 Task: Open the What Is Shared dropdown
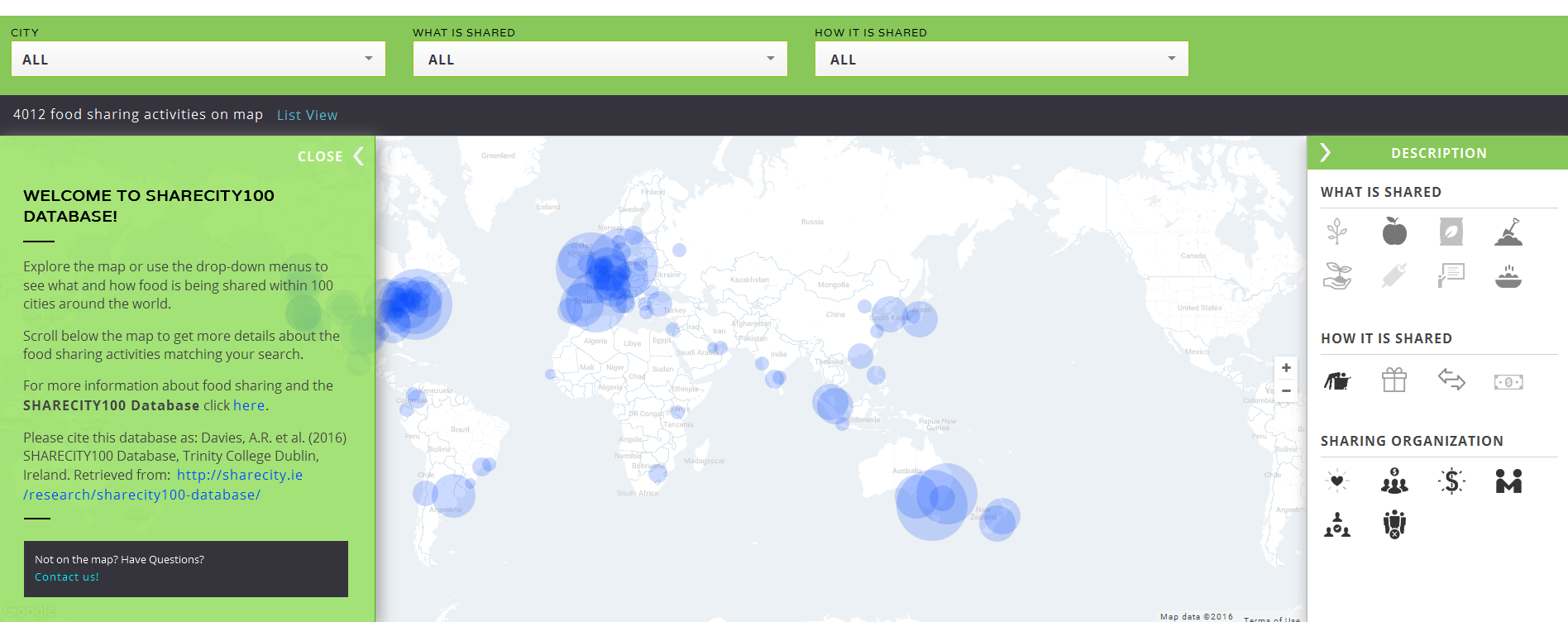[x=600, y=60]
